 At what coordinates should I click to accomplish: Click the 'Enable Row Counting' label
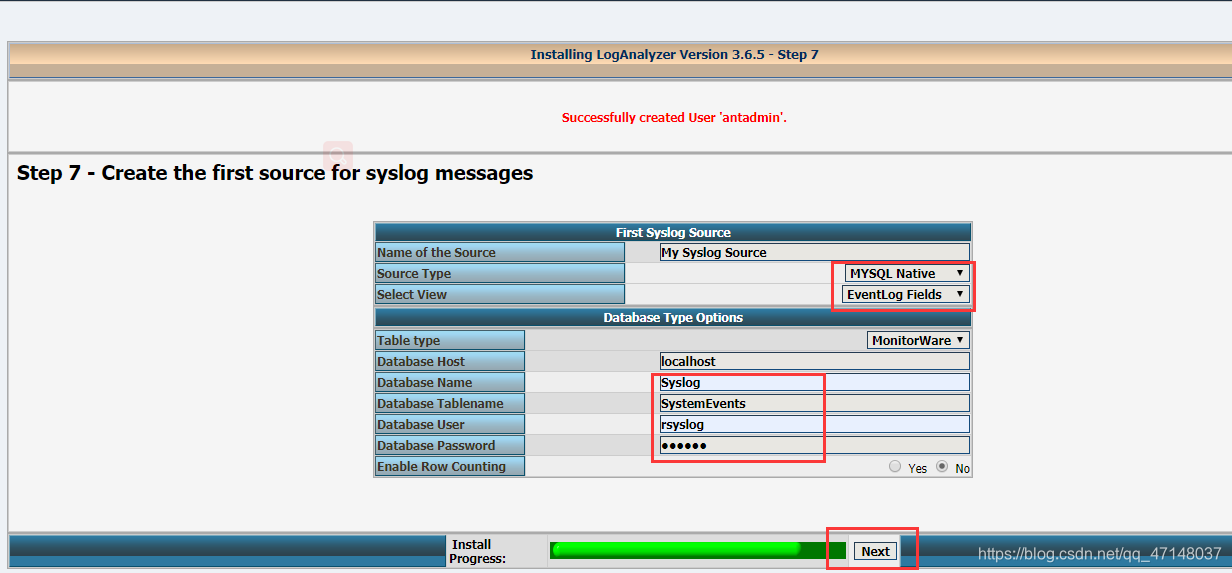(442, 466)
